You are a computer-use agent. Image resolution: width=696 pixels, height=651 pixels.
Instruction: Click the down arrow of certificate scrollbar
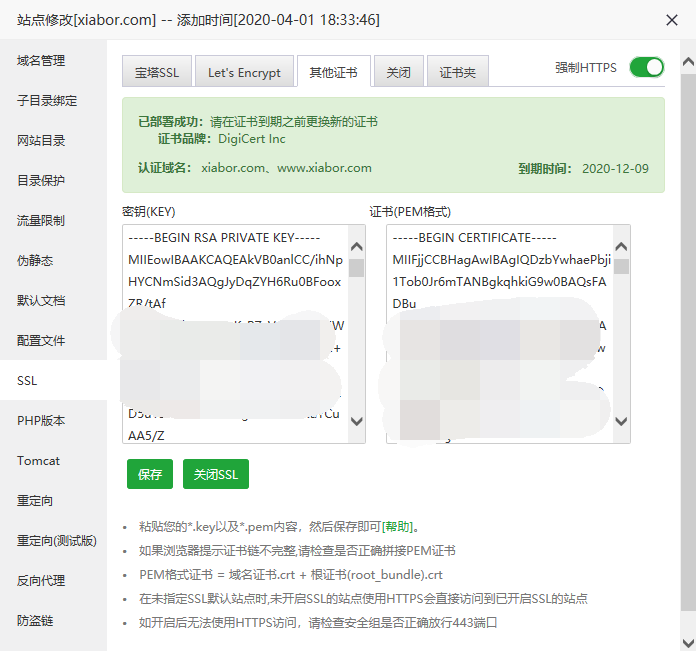pyautogui.click(x=621, y=421)
